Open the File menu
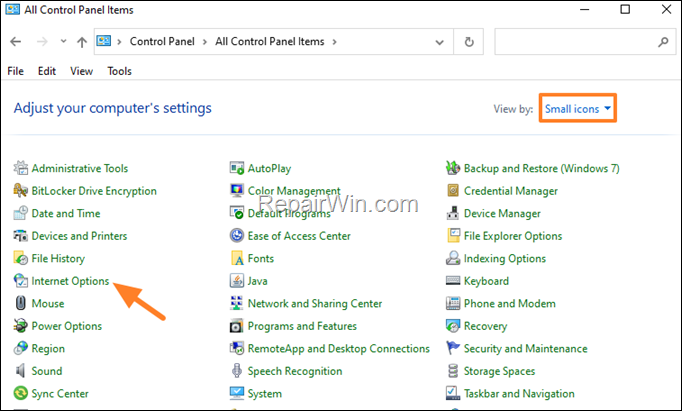The height and width of the screenshot is (411, 682). click(x=16, y=71)
